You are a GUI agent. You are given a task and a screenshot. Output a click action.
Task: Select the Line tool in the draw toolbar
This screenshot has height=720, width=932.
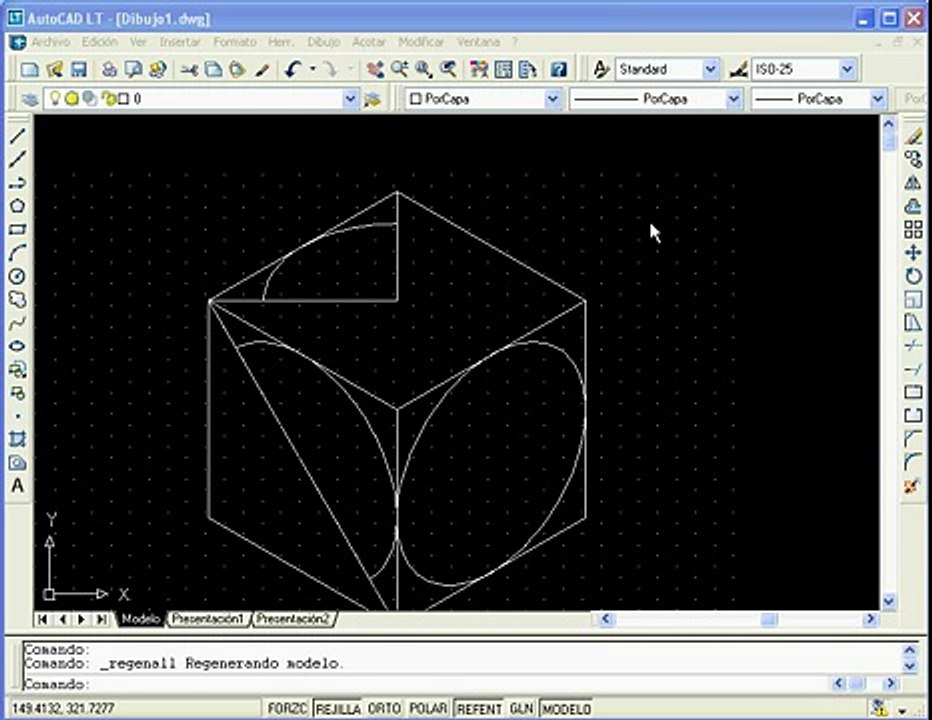[18, 136]
